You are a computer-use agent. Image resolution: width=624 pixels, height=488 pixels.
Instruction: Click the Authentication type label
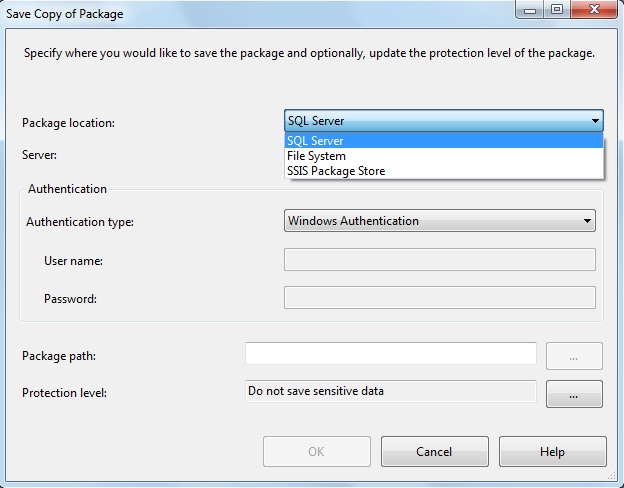click(80, 222)
